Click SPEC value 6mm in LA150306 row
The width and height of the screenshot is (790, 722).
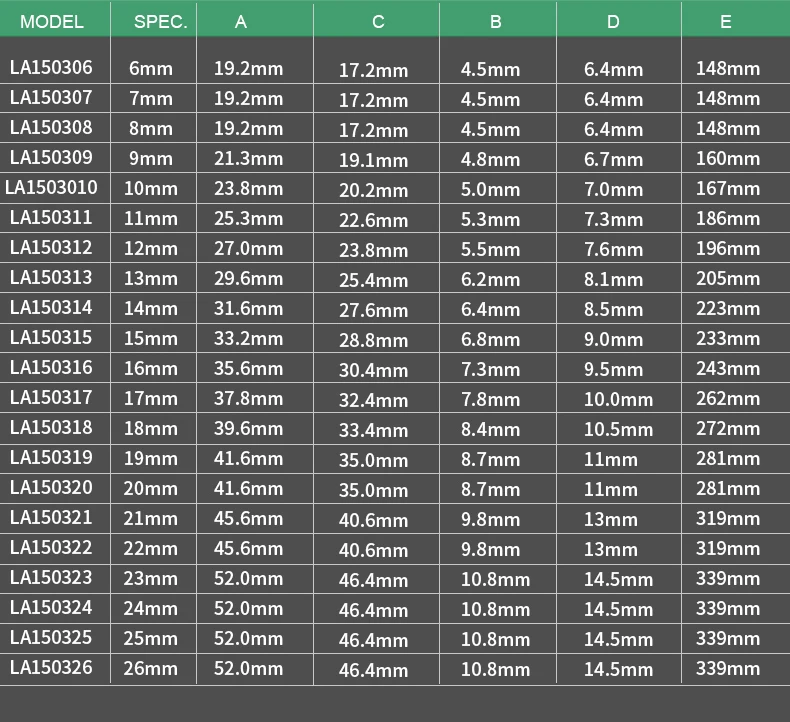(151, 69)
